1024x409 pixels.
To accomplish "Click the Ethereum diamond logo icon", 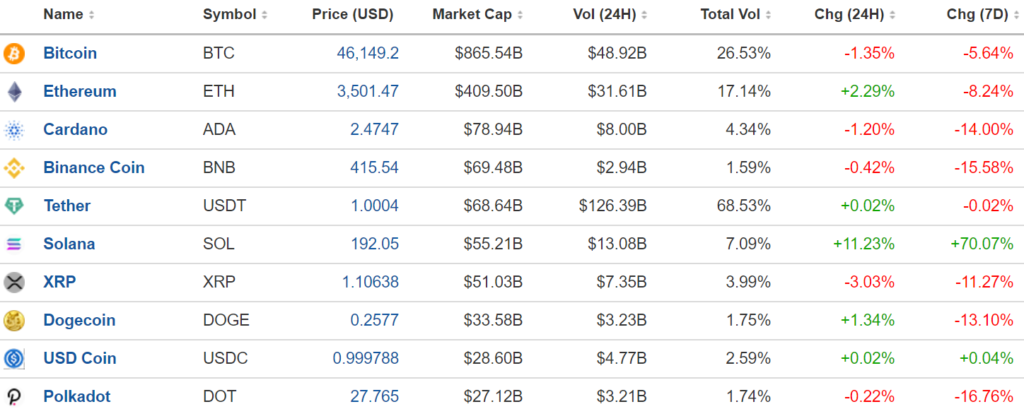I will 14,91.
